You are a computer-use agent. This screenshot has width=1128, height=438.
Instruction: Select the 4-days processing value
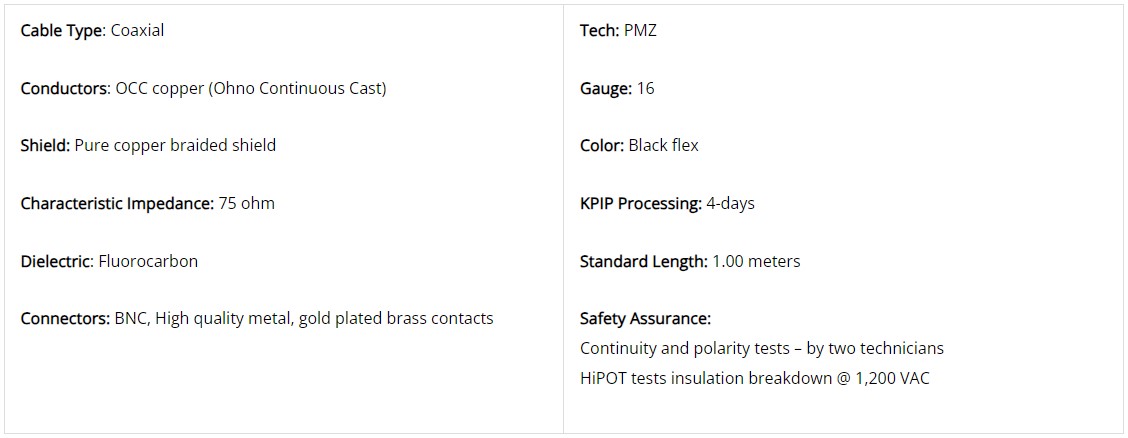(730, 203)
